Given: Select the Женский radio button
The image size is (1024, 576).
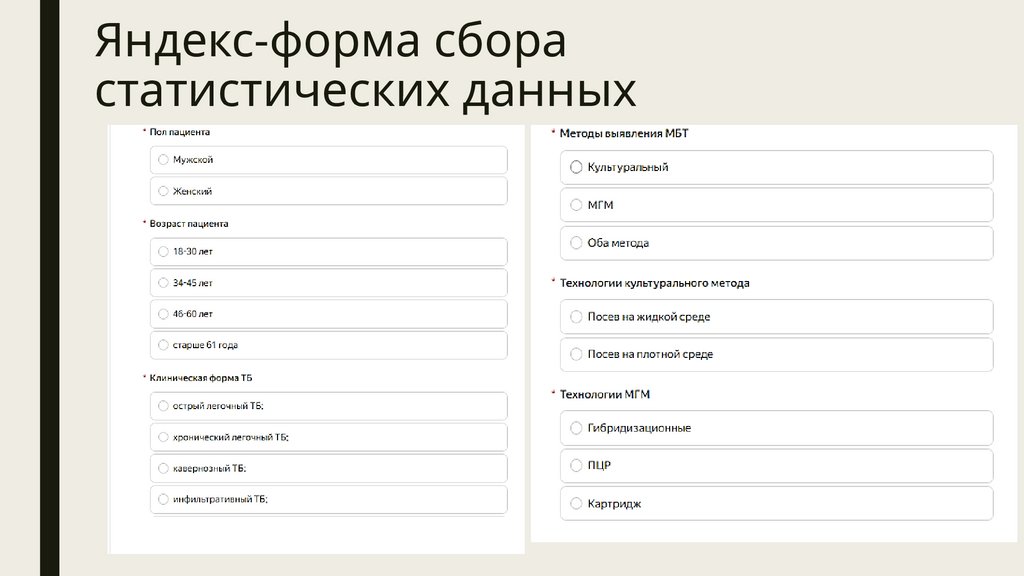Looking at the screenshot, I should [x=163, y=191].
